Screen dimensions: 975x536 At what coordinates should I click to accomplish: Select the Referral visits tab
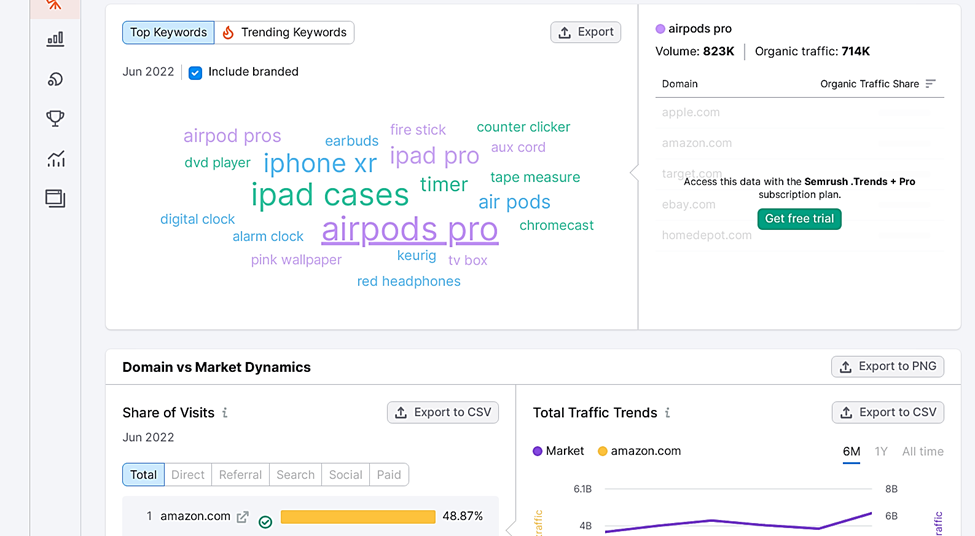pos(240,475)
